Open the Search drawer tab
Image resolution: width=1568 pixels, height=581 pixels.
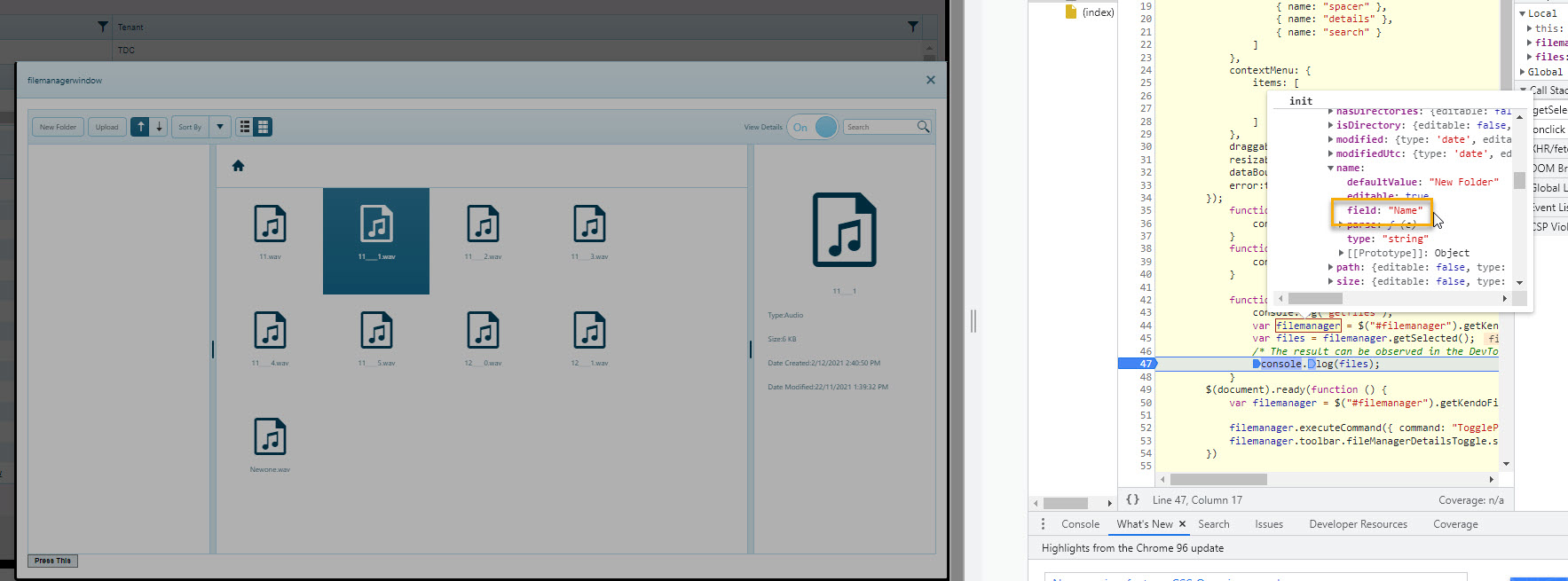1214,524
